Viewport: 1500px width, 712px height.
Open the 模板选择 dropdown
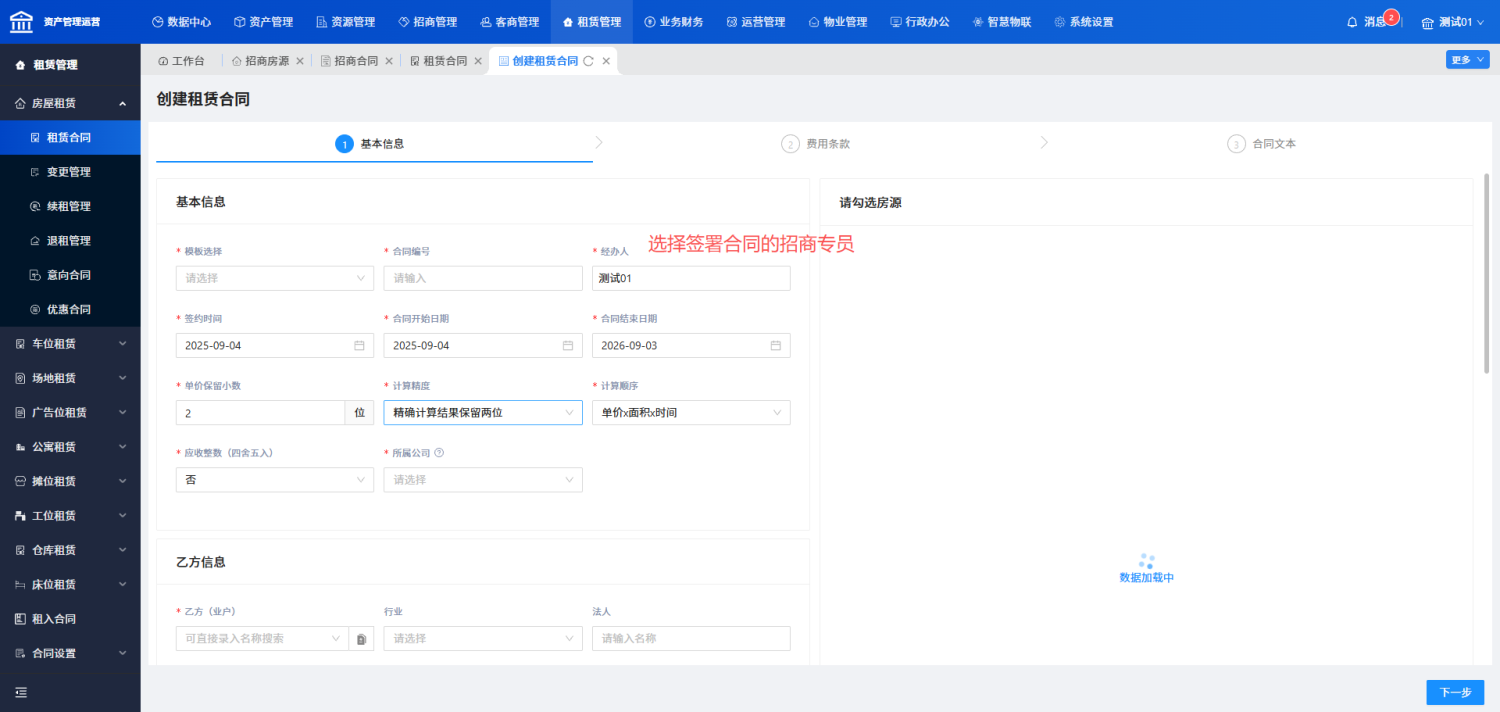coord(275,278)
